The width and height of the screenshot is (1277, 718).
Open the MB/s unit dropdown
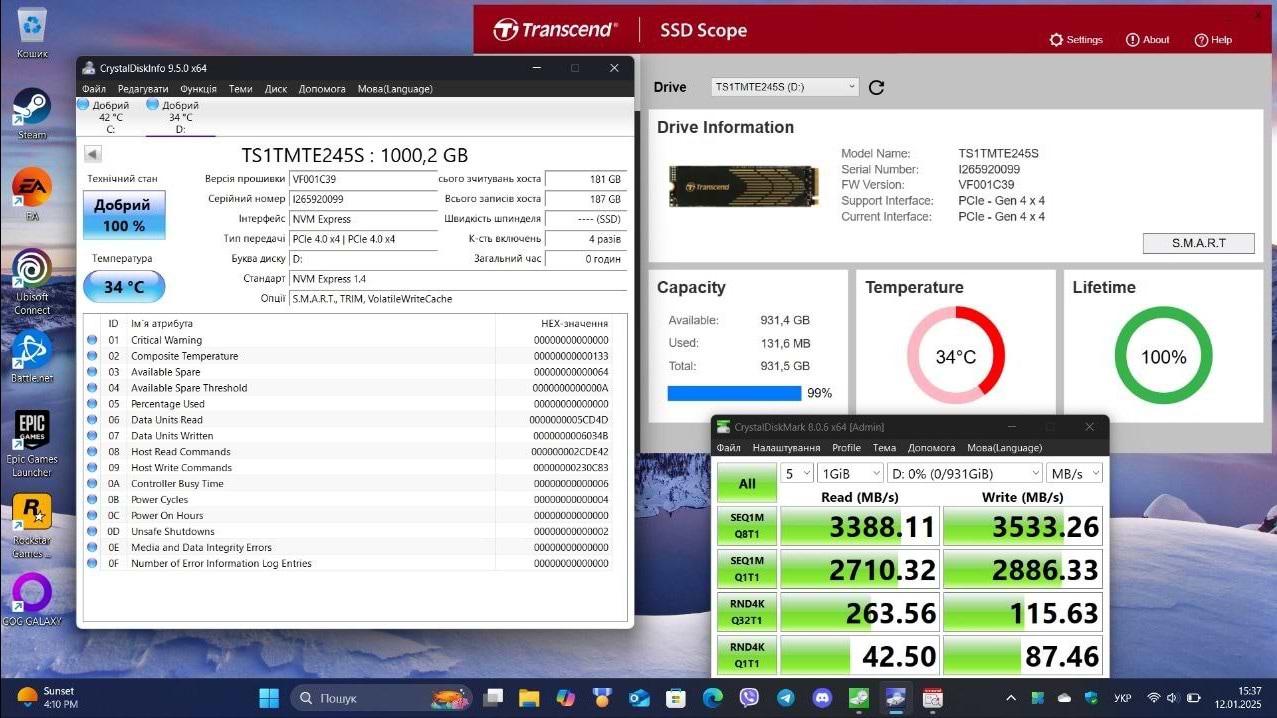(x=1074, y=473)
